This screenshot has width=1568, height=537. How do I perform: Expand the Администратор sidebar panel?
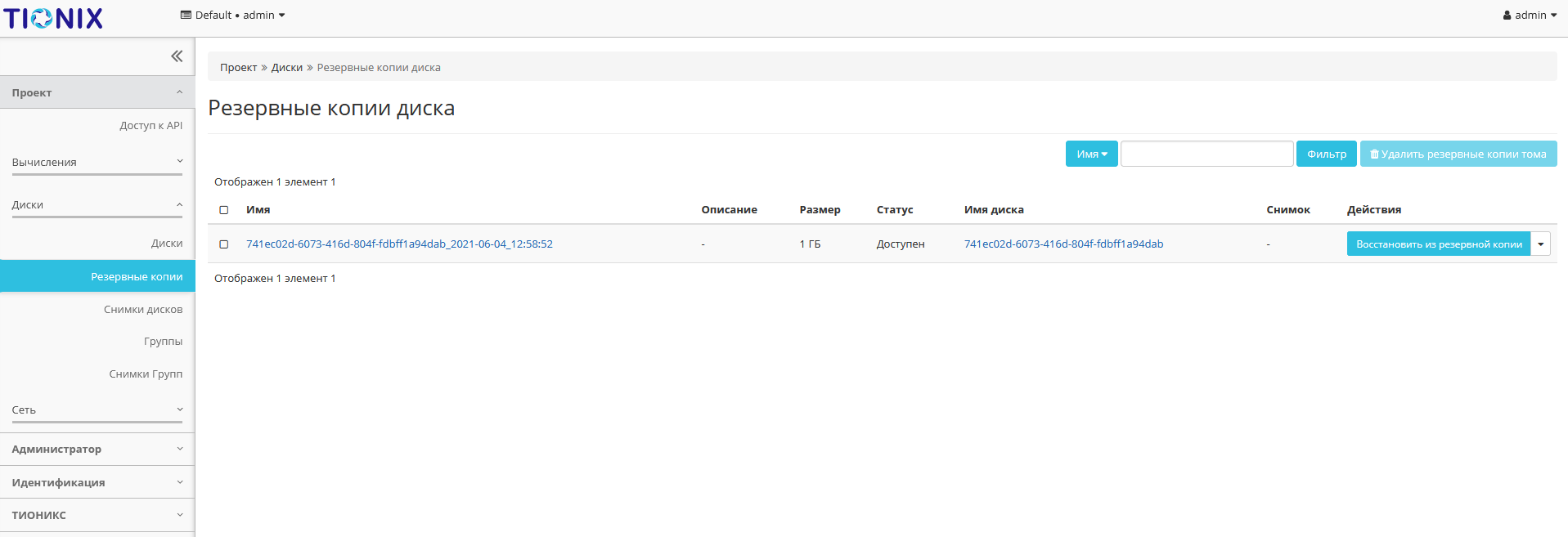tap(97, 450)
